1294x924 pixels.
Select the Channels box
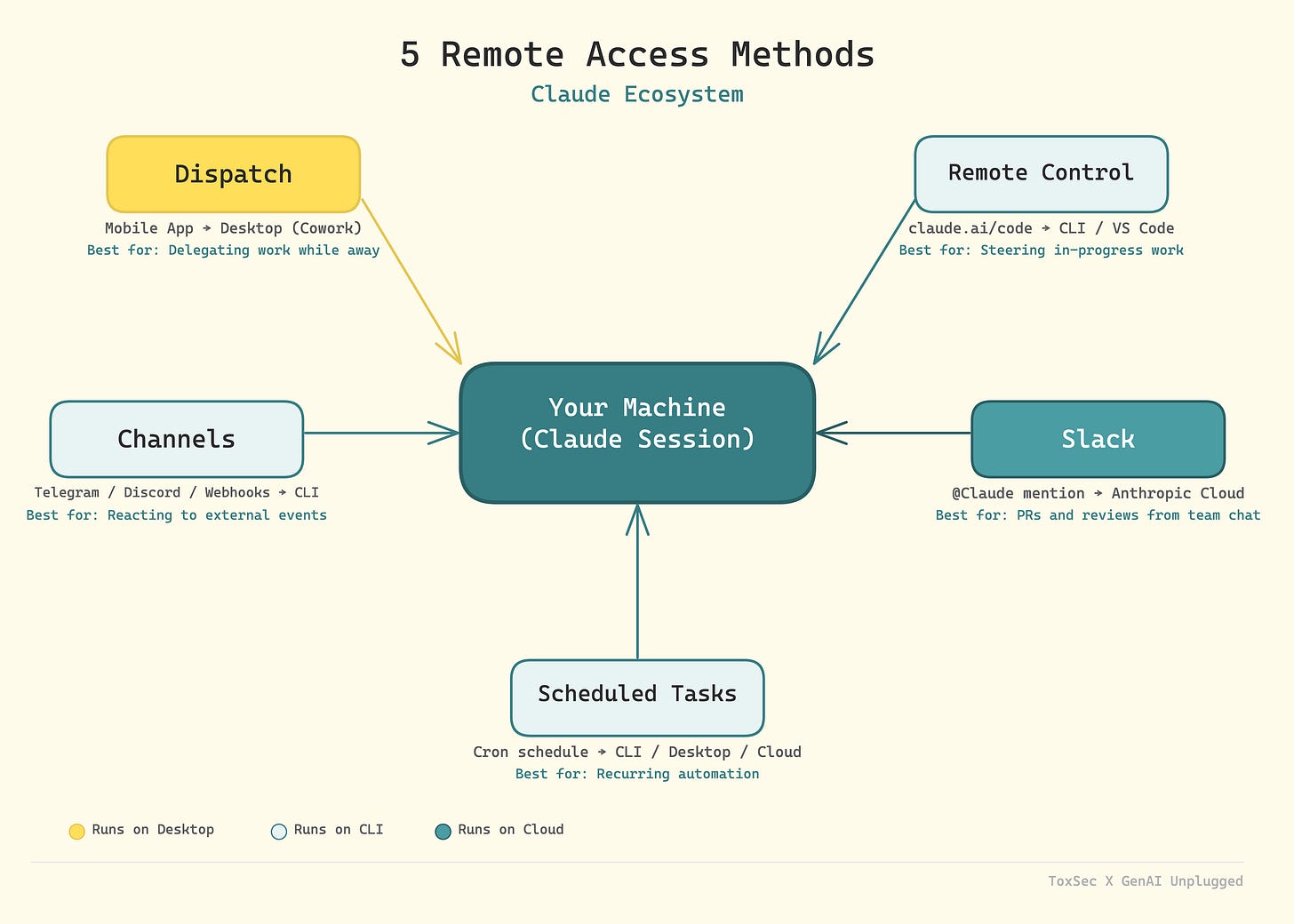tap(177, 439)
